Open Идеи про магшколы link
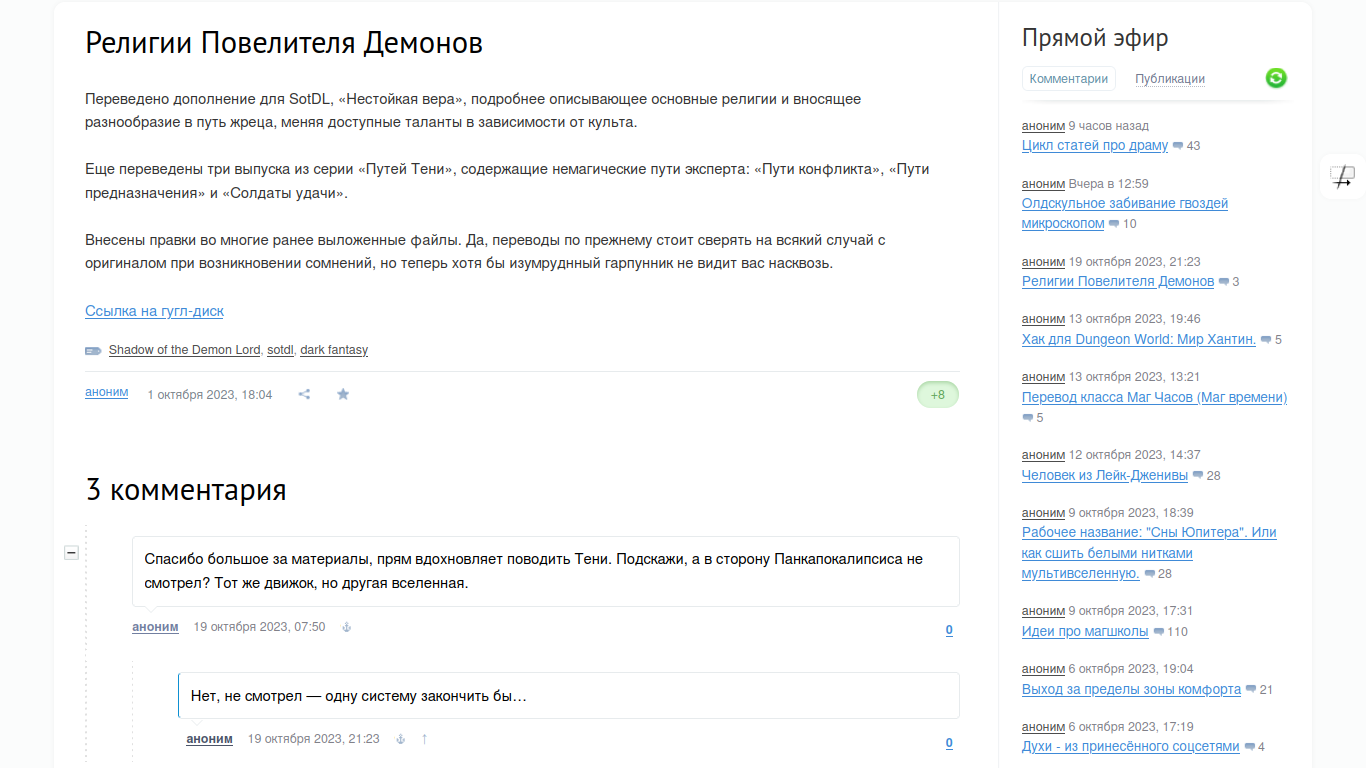1366x768 pixels. coord(1085,631)
